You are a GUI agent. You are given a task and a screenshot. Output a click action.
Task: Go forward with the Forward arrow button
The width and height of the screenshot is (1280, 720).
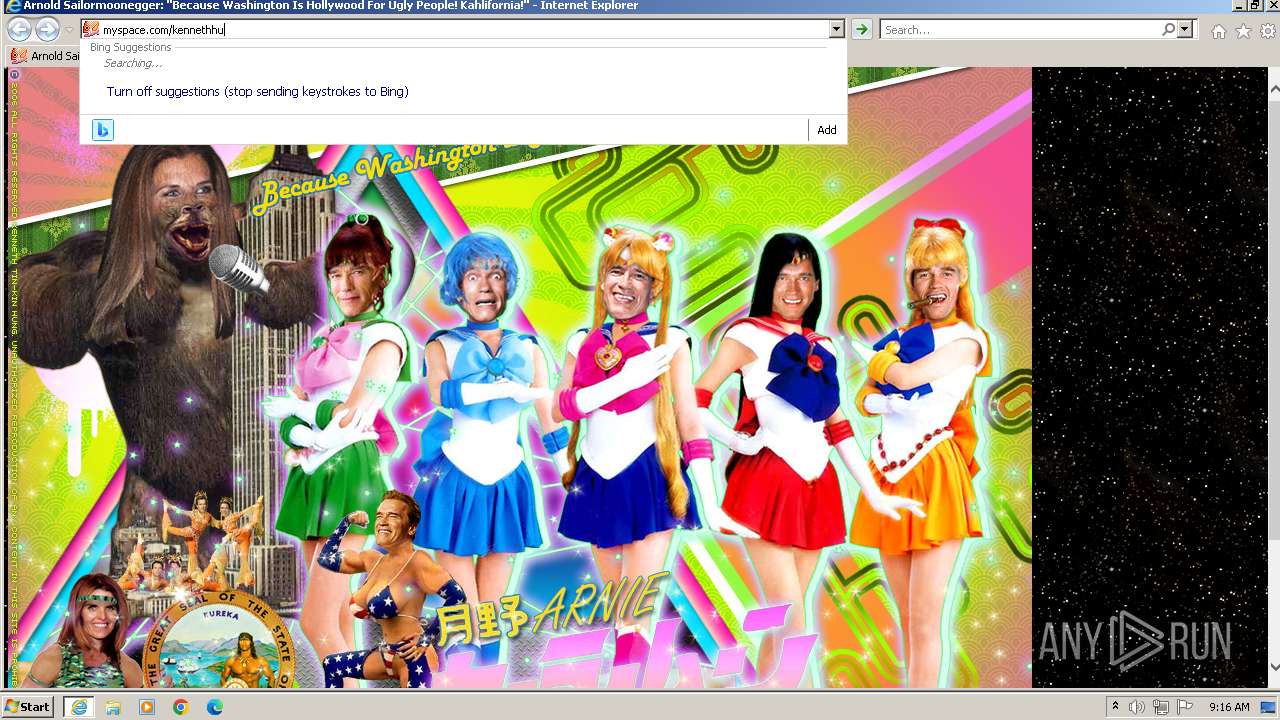(x=47, y=30)
